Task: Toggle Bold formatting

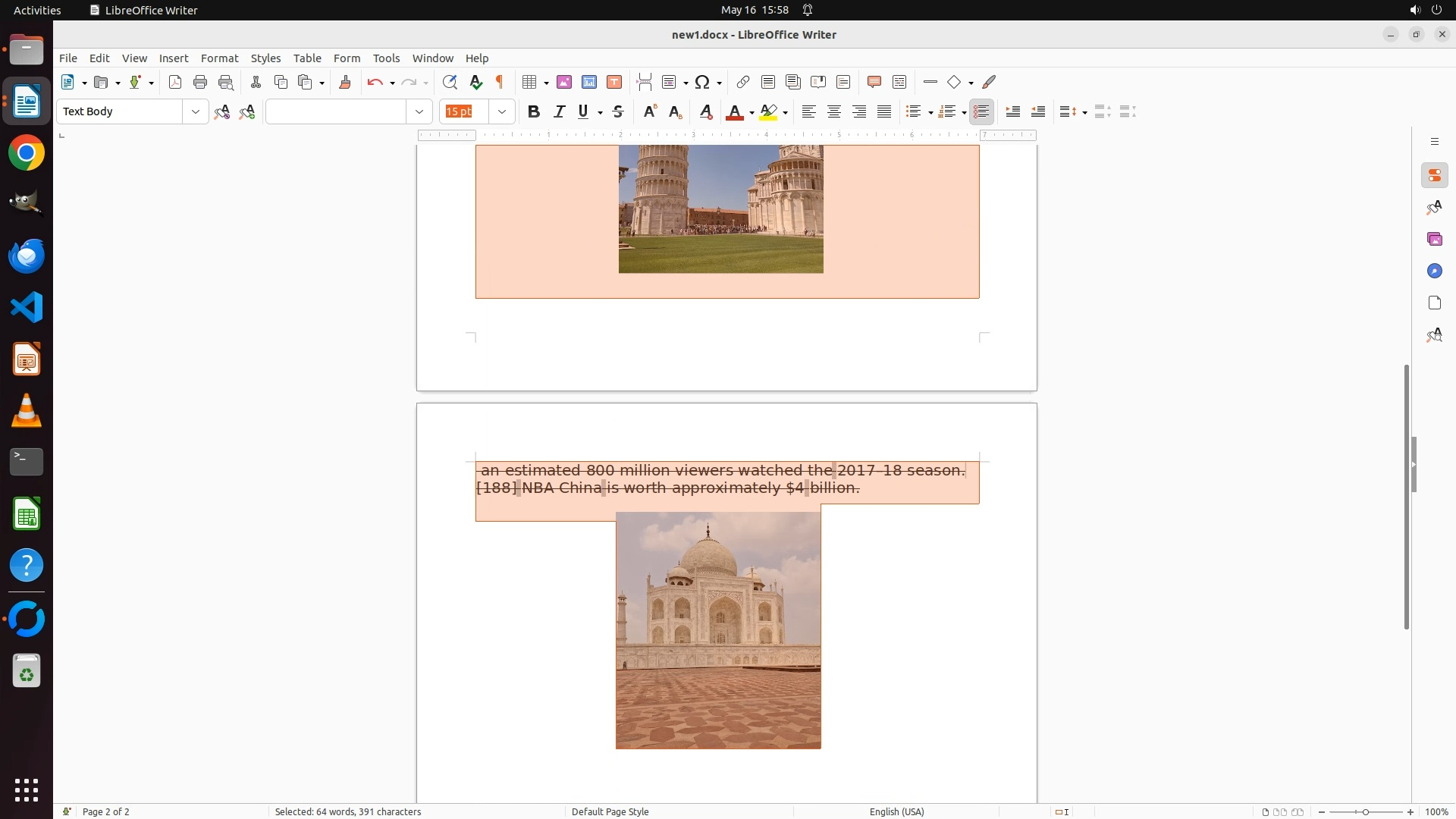Action: click(x=534, y=111)
